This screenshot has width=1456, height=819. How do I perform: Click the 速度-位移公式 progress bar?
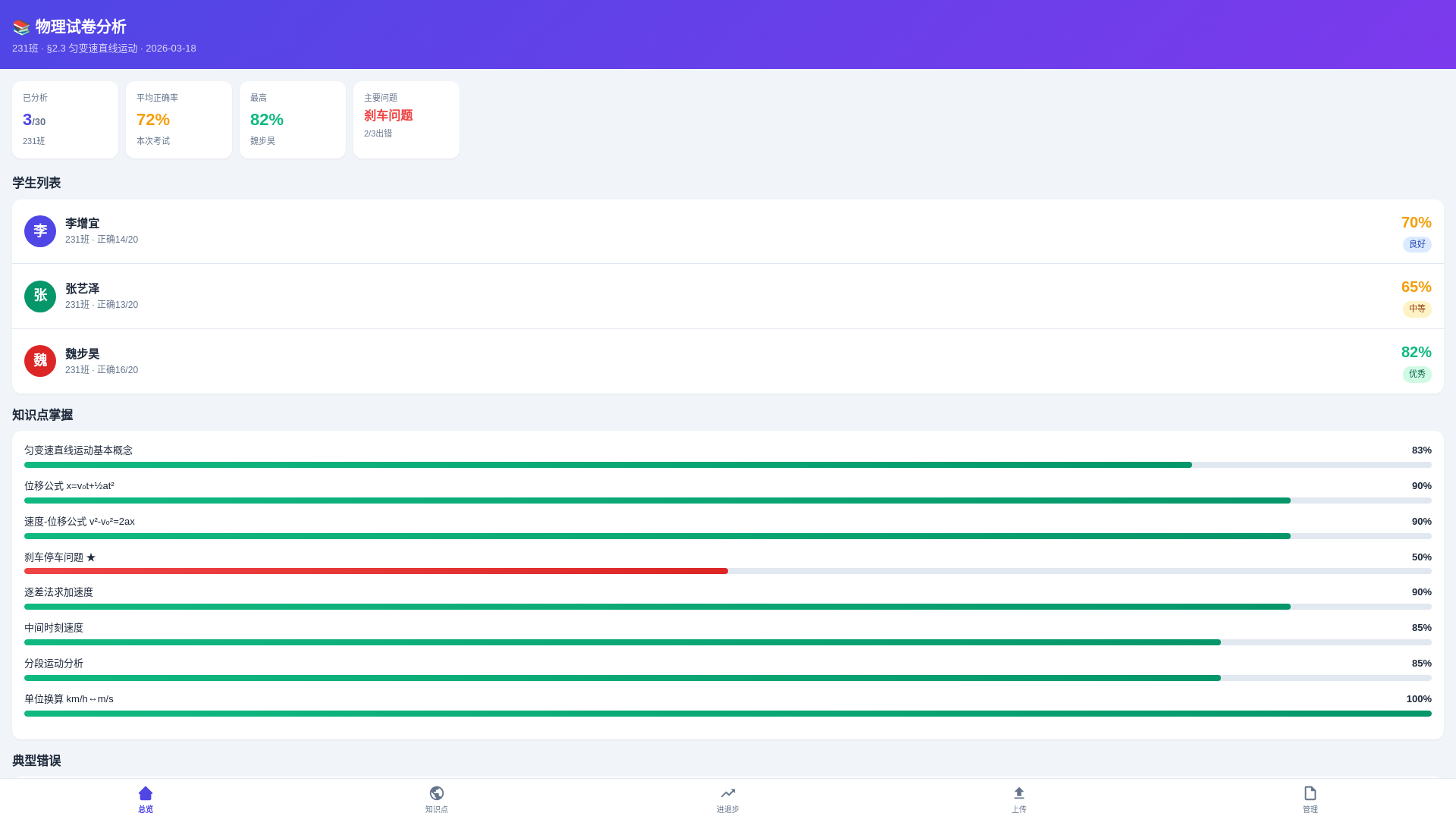pyautogui.click(x=728, y=536)
